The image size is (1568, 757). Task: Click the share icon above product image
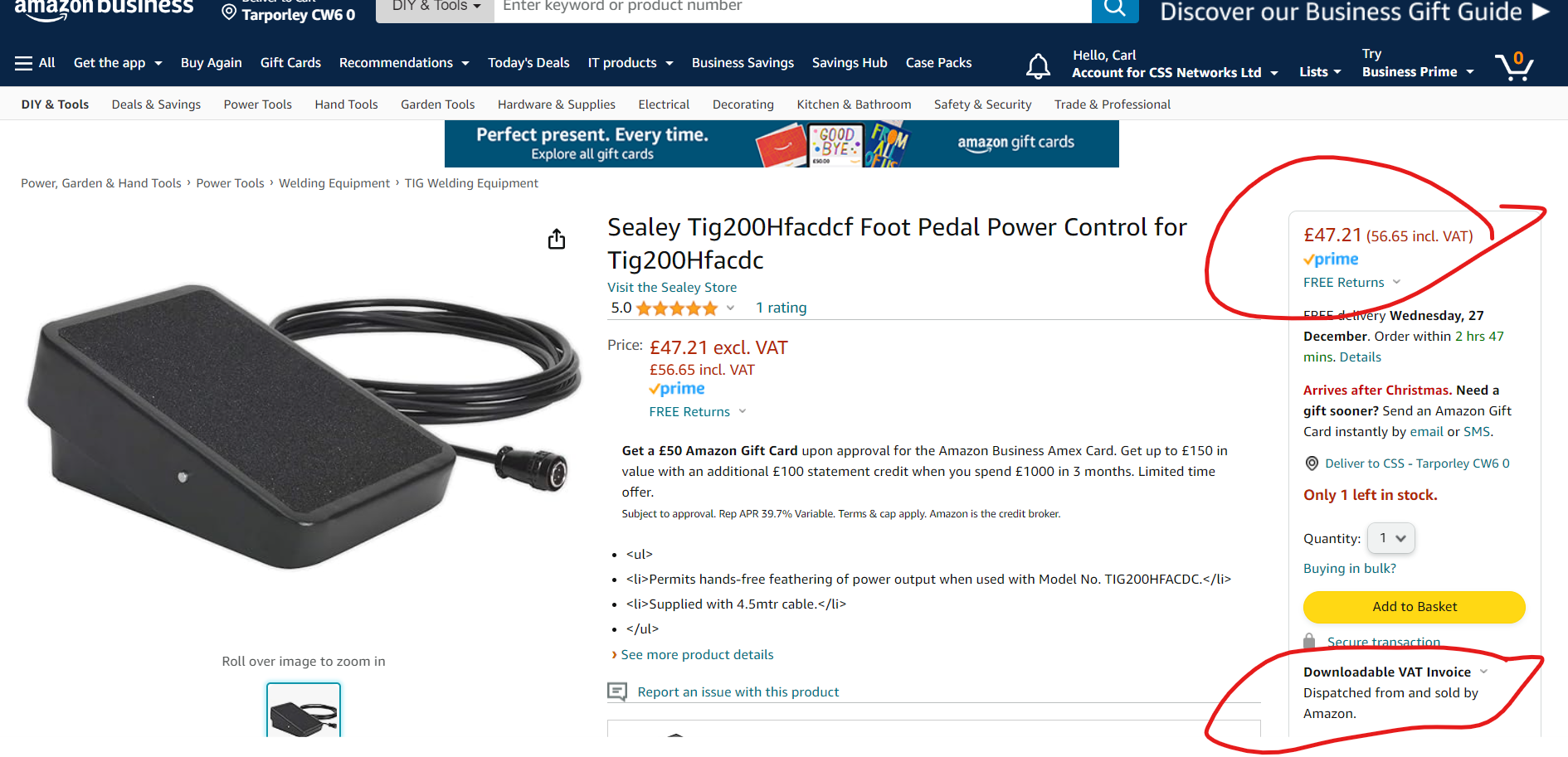click(x=557, y=239)
